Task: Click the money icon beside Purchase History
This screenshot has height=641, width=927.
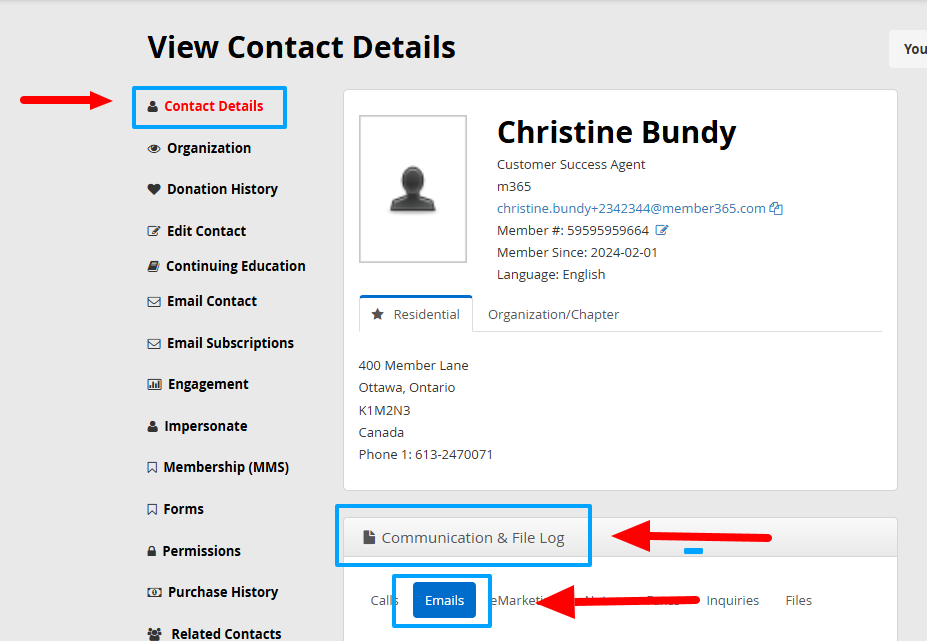Action: 154,593
